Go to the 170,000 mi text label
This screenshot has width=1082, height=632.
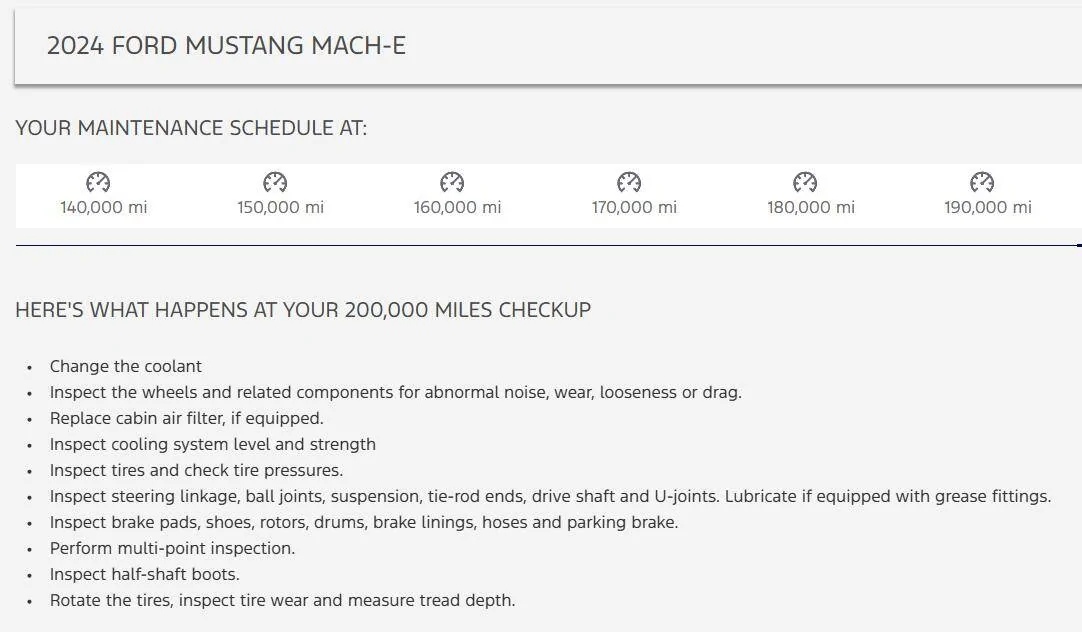[634, 207]
